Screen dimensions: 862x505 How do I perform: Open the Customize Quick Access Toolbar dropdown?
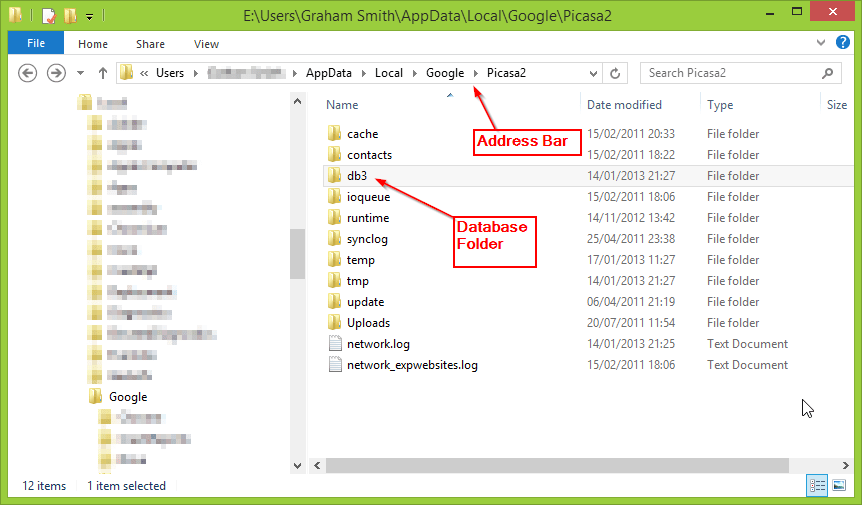pyautogui.click(x=89, y=17)
